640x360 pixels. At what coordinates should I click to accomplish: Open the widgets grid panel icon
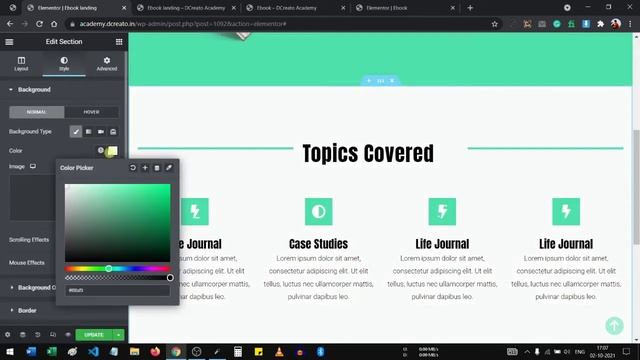pos(119,42)
